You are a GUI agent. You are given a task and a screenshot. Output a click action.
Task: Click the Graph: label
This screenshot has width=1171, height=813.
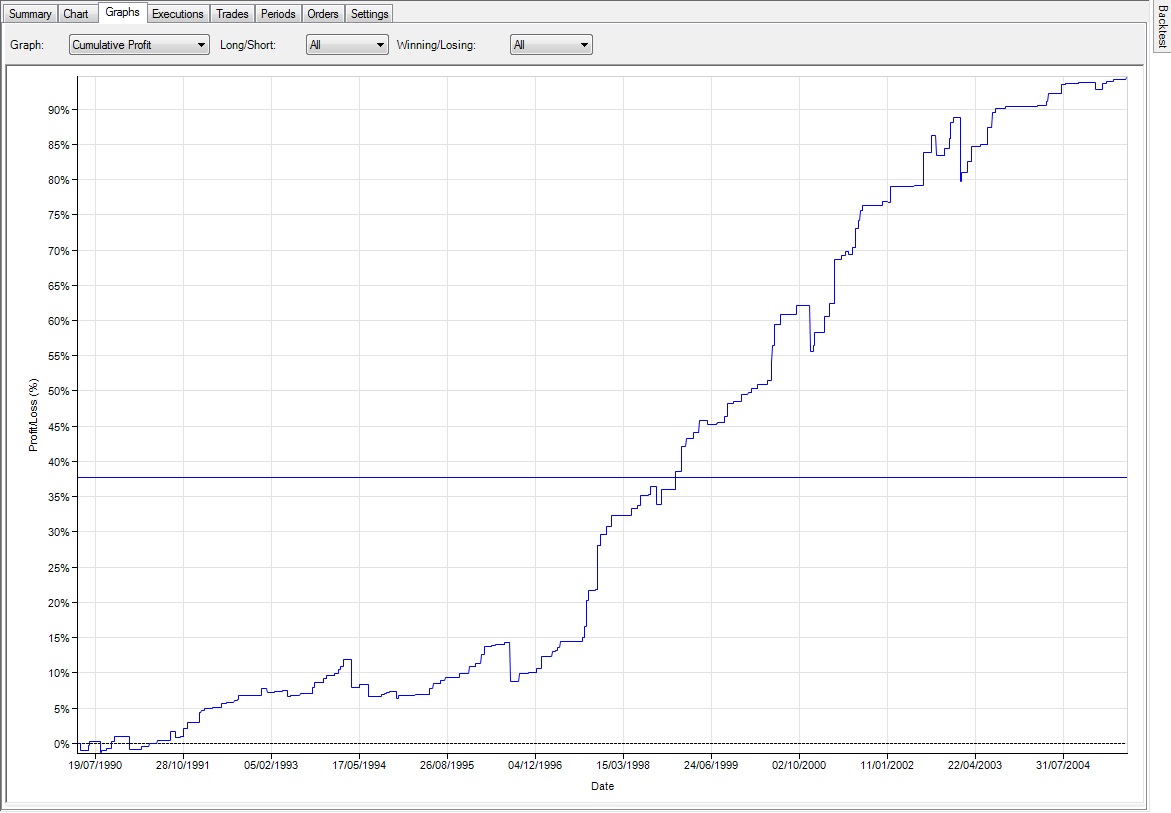(27, 45)
